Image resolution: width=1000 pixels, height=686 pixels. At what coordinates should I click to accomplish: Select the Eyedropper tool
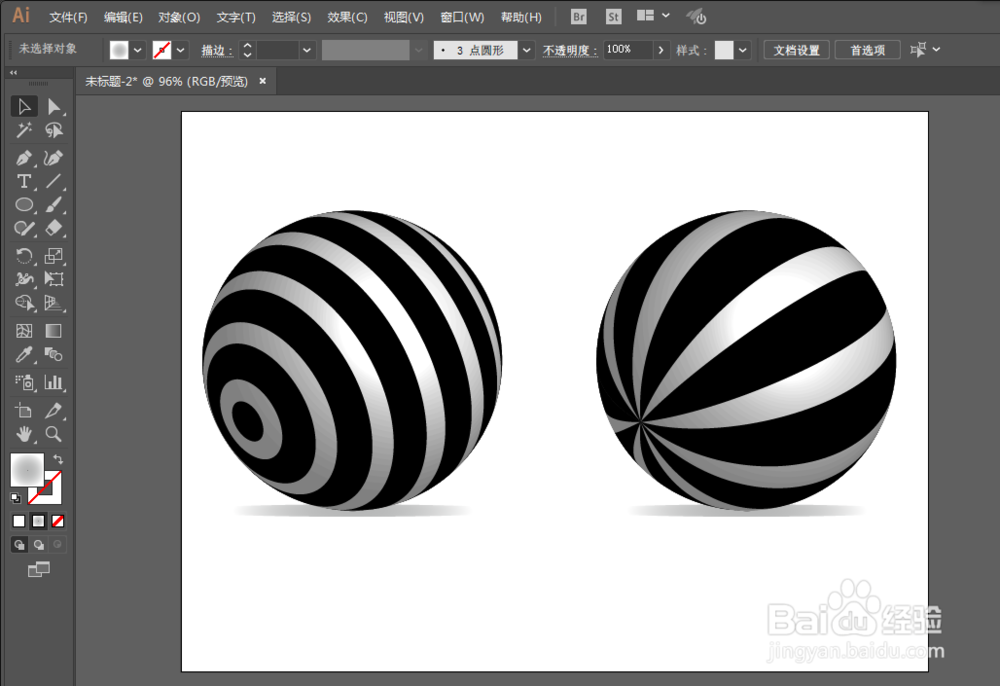coord(24,354)
